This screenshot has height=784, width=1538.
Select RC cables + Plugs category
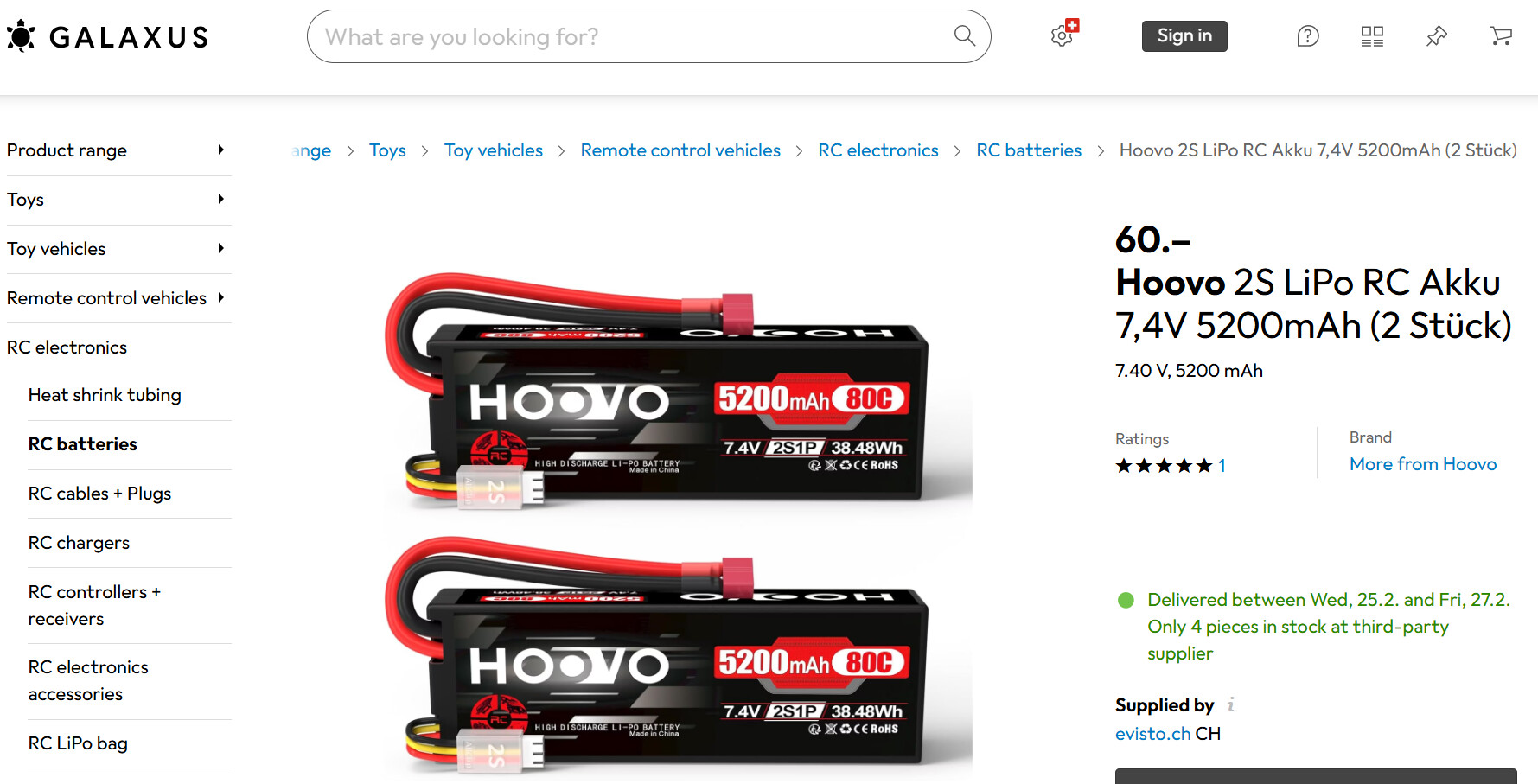99,494
